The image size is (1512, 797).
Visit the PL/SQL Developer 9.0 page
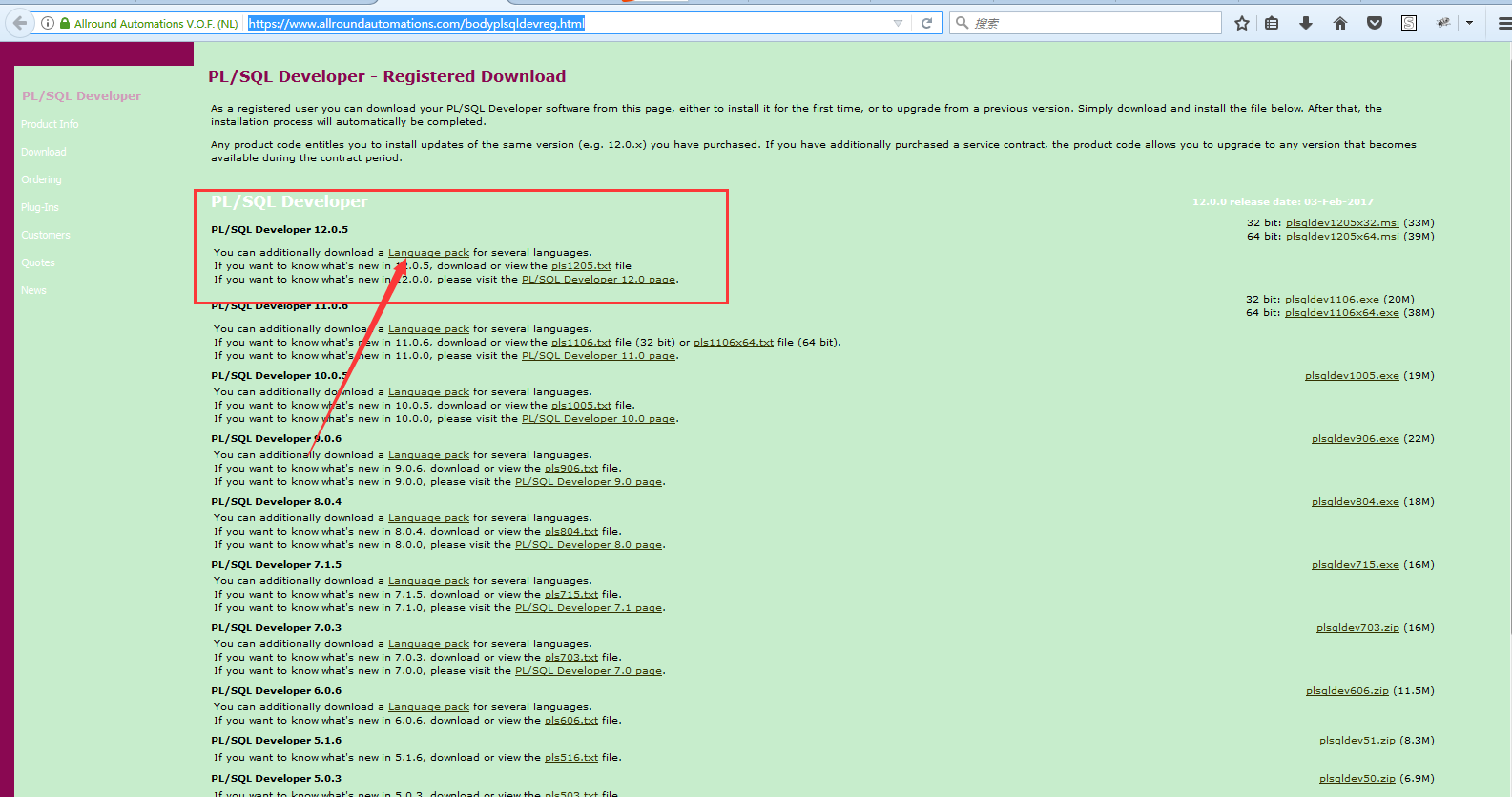point(589,482)
